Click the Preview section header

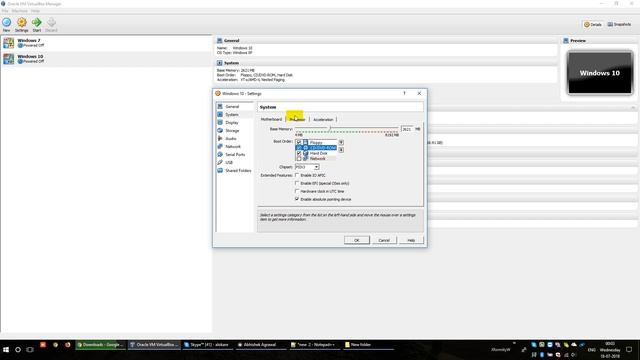pyautogui.click(x=599, y=41)
